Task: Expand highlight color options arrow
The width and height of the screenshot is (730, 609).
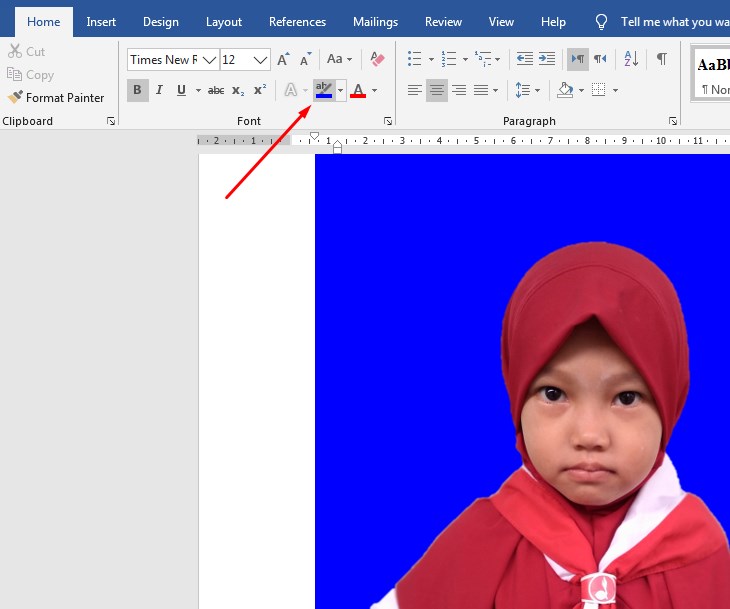Action: click(x=341, y=90)
